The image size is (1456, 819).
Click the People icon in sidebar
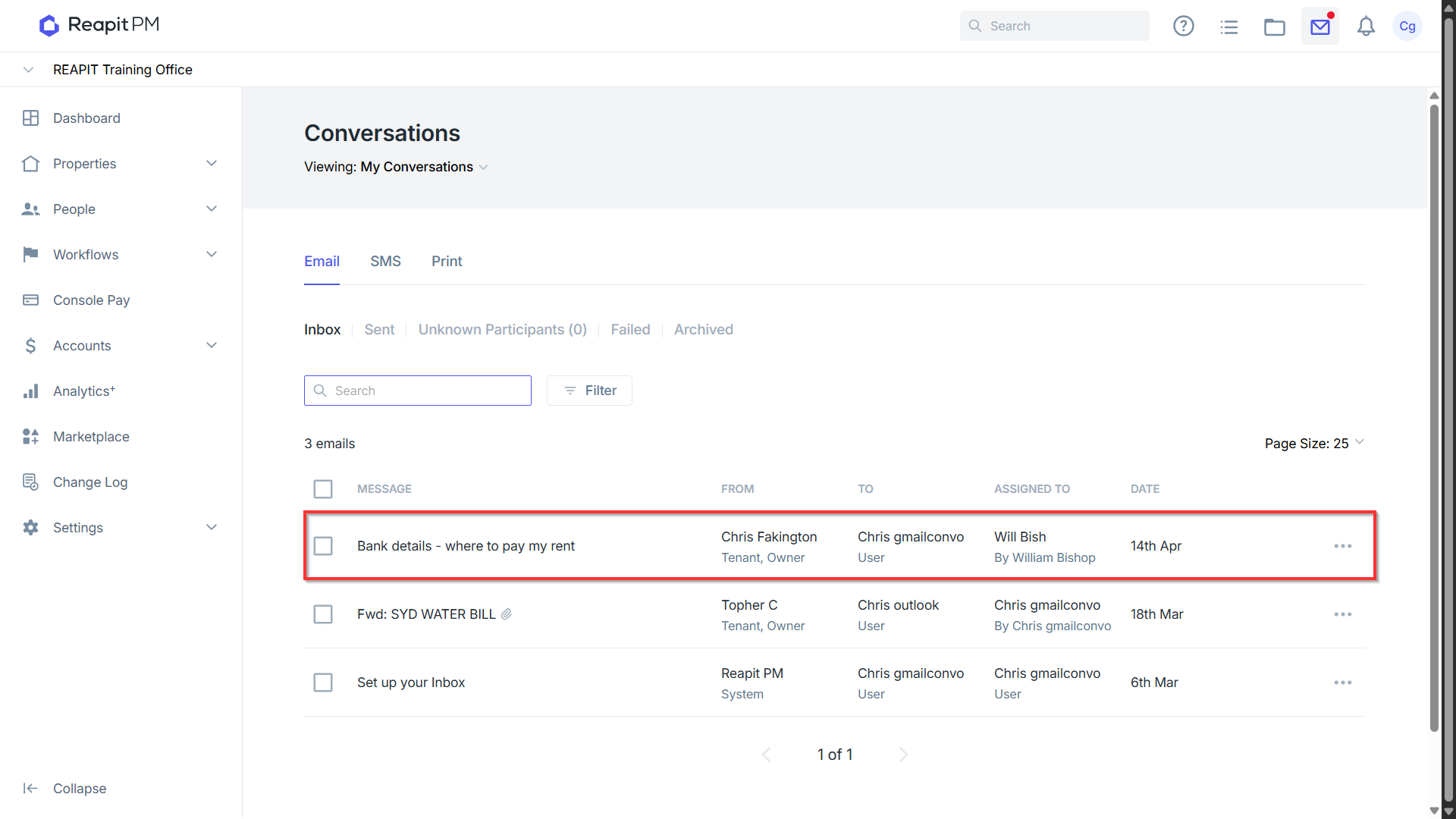point(30,209)
